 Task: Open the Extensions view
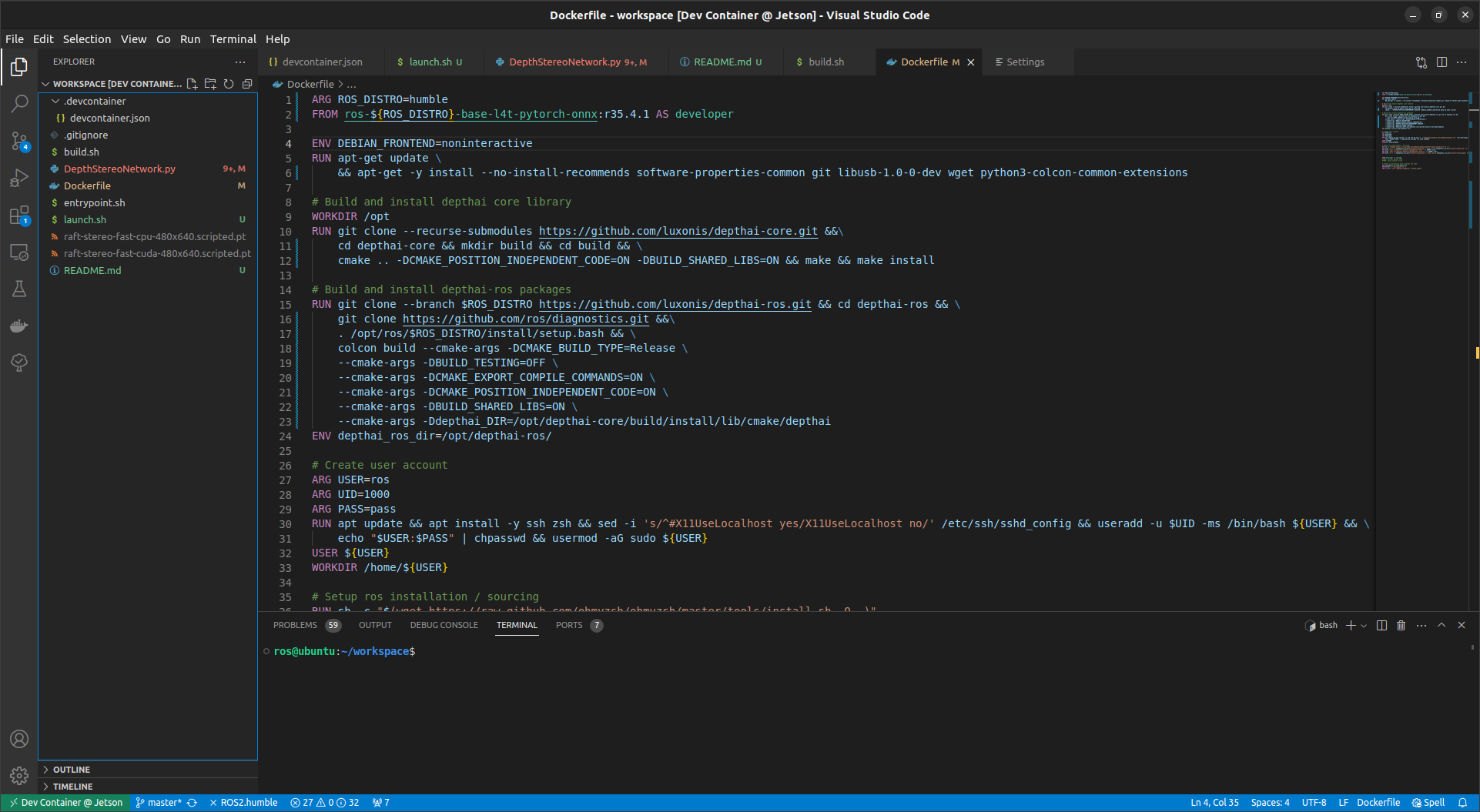(19, 215)
